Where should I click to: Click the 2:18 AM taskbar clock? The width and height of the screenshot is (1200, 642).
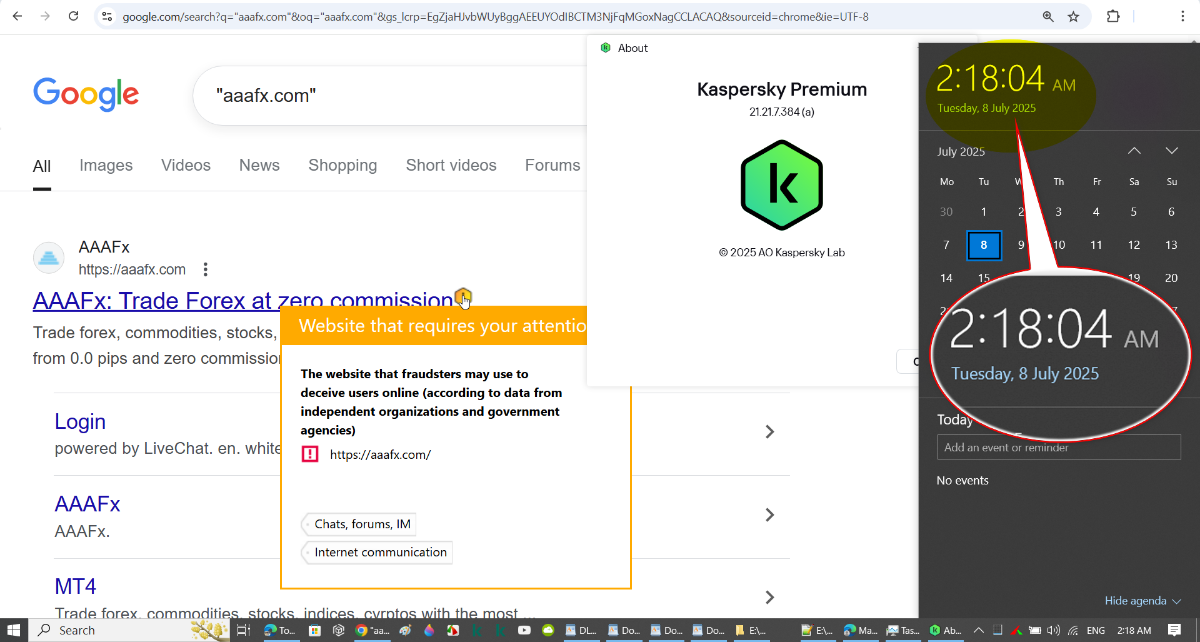click(x=1134, y=631)
